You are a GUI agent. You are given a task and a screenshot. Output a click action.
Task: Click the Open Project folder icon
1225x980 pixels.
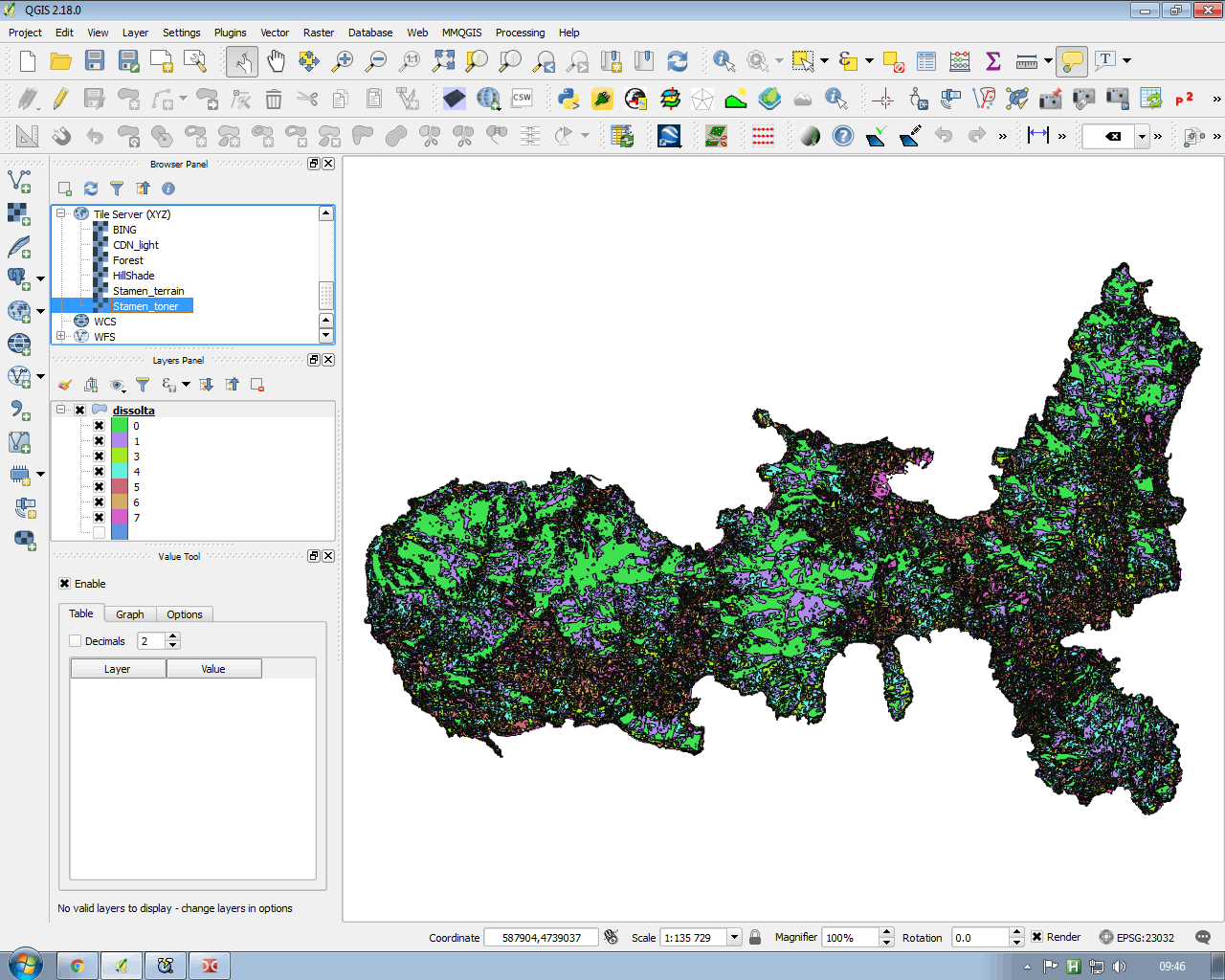coord(60,61)
